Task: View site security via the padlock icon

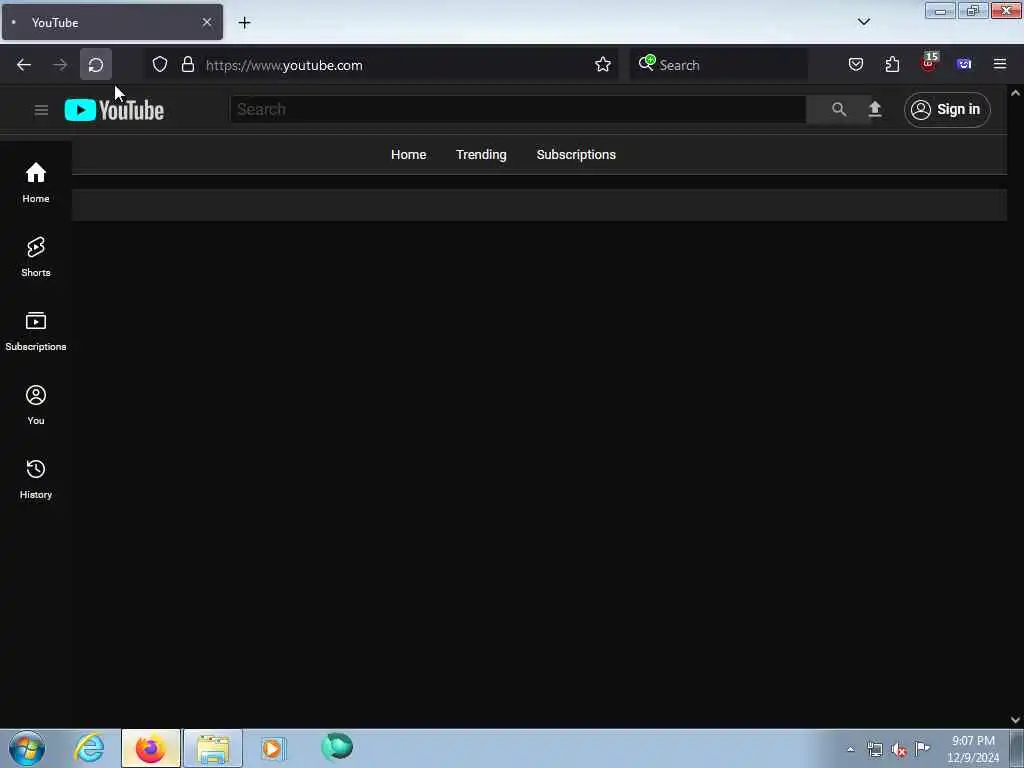Action: tap(188, 65)
